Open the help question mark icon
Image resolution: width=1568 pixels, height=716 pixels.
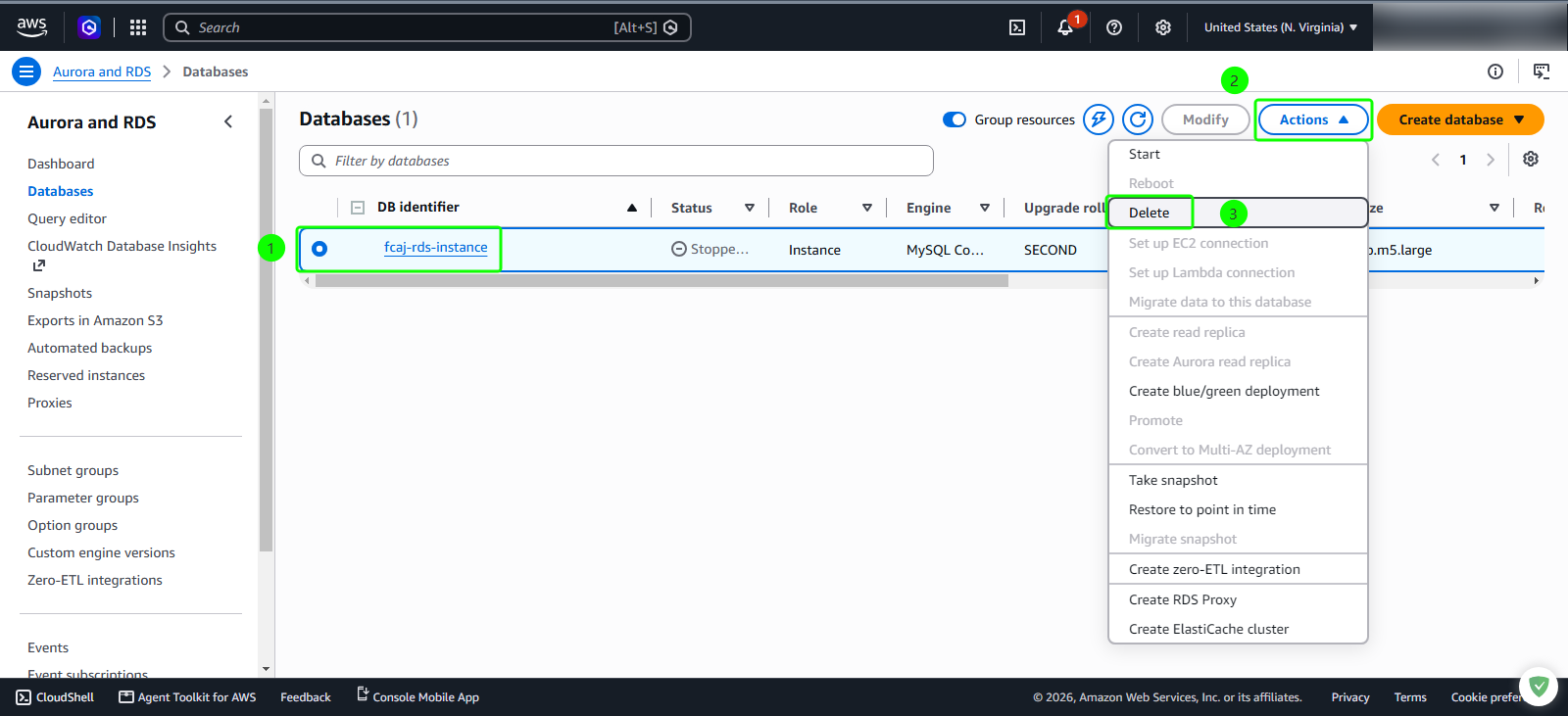(1114, 27)
